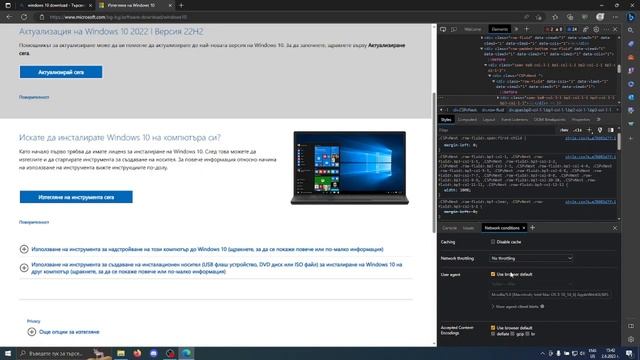Screen dimensions: 640x360
Task: Toggle the gzip encoding checkbox
Action: pos(513,334)
